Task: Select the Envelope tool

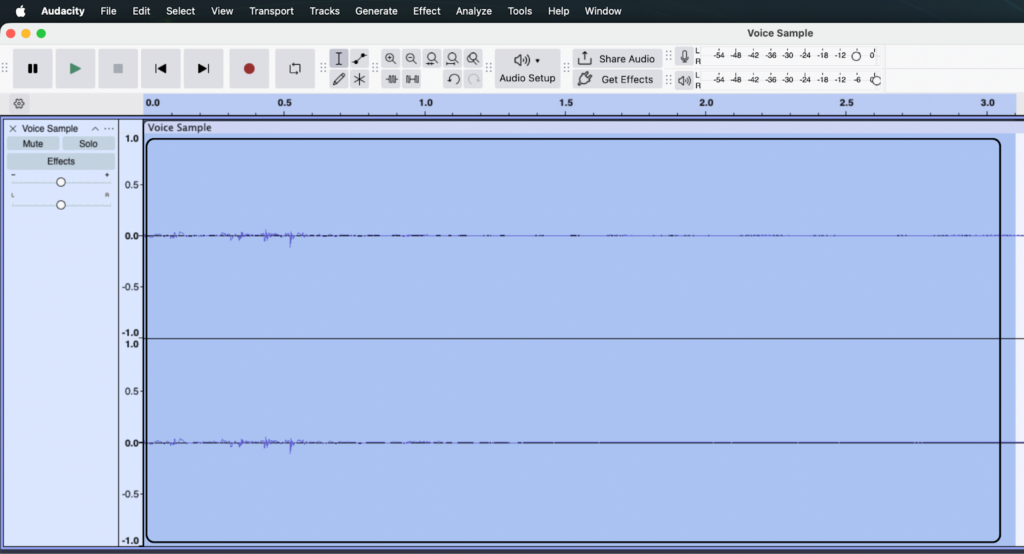Action: (360, 59)
